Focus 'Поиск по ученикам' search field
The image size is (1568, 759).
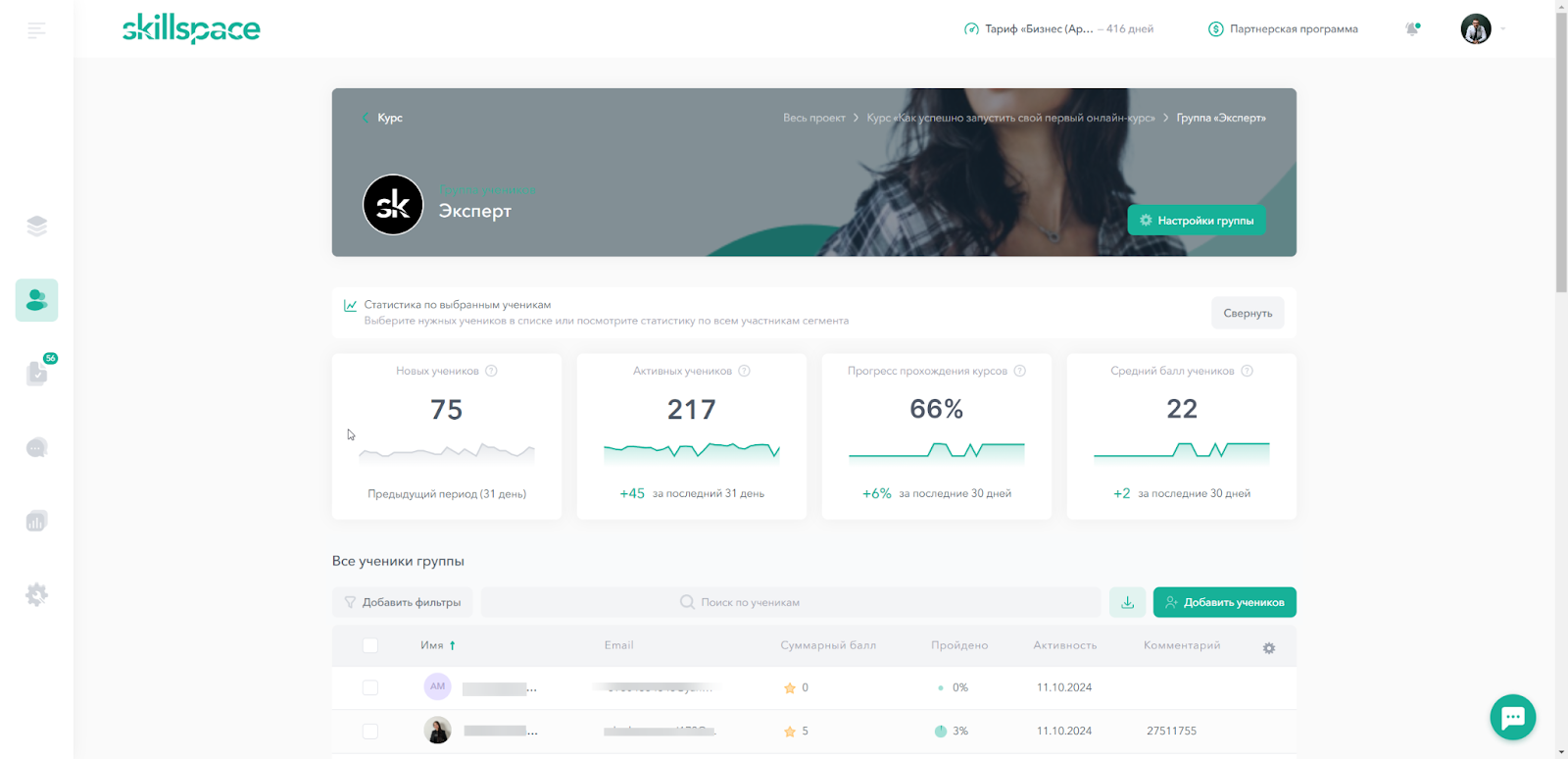(x=791, y=602)
